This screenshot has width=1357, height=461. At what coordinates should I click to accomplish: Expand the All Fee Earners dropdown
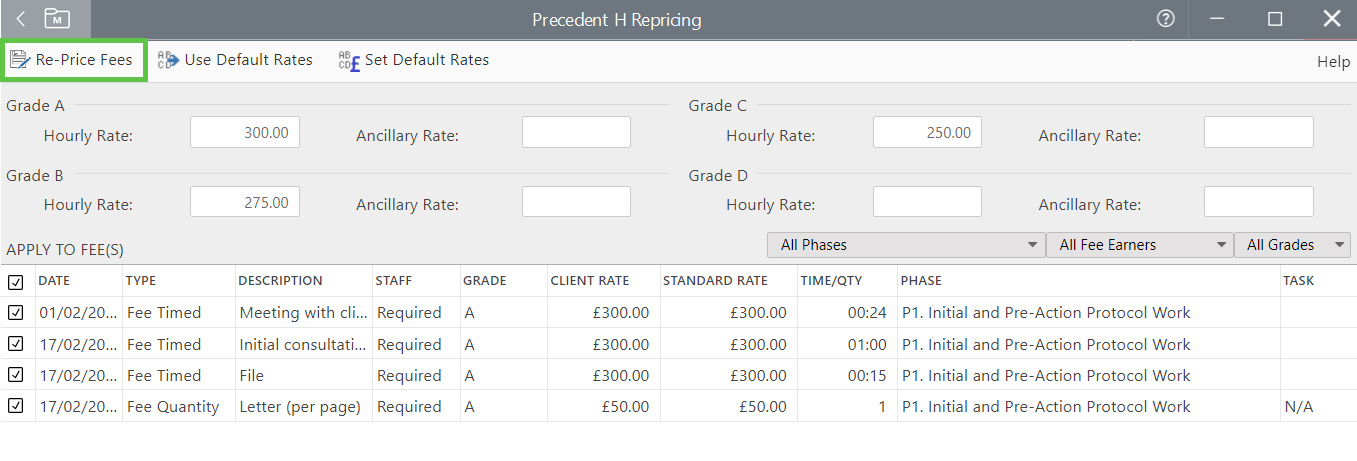click(x=1139, y=245)
